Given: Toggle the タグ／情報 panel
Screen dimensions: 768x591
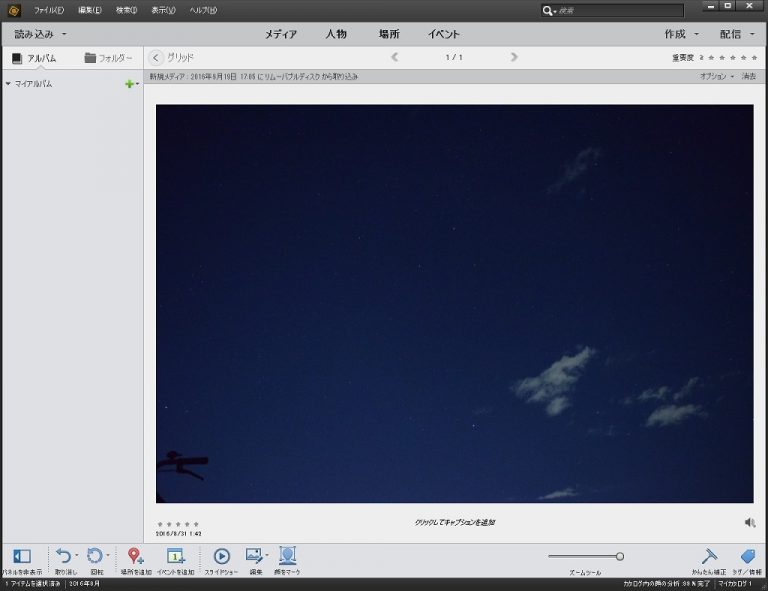Looking at the screenshot, I should pos(747,557).
